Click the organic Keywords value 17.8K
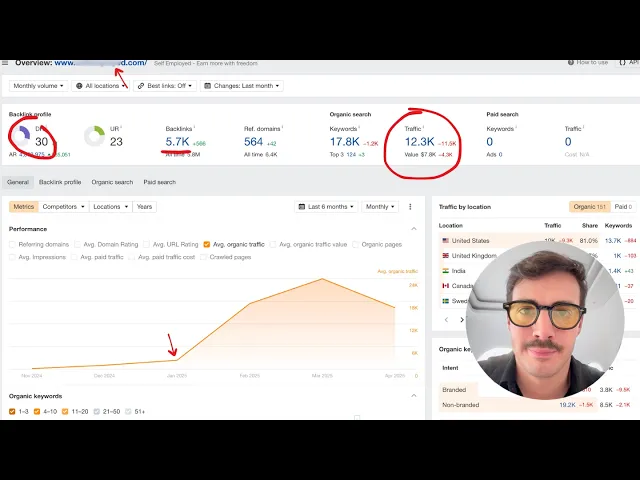Screen dimensions: 640x480 pyautogui.click(x=344, y=142)
